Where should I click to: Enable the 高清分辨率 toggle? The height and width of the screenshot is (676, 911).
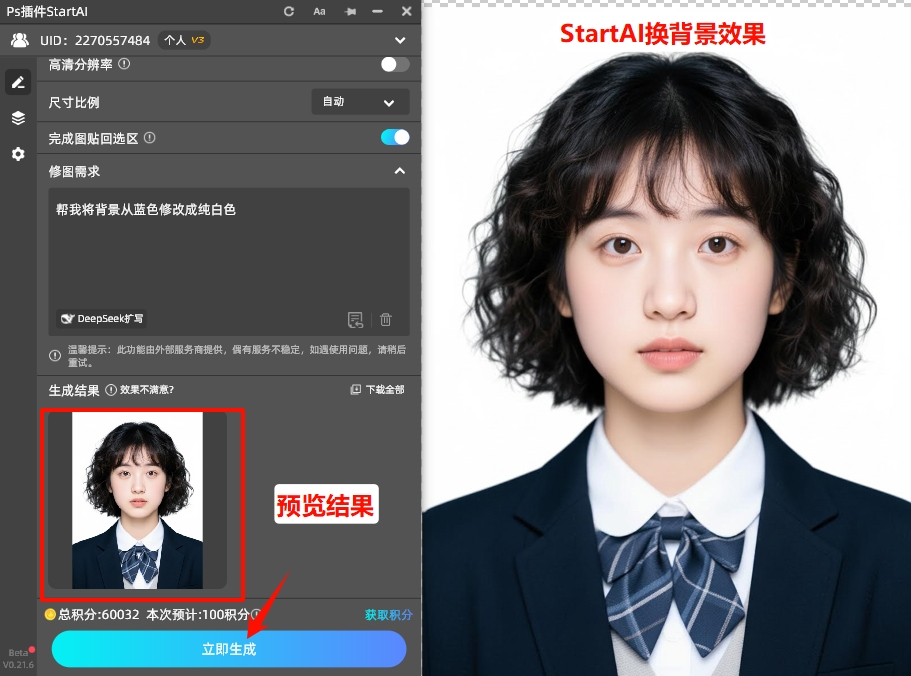[393, 64]
